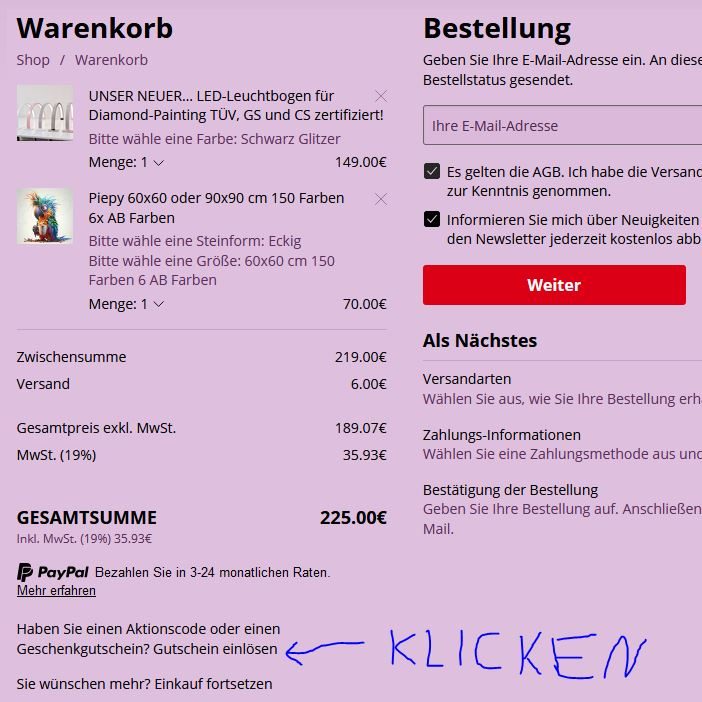
Task: Click Einkauf fortsetzen link
Action: pyautogui.click(x=213, y=684)
